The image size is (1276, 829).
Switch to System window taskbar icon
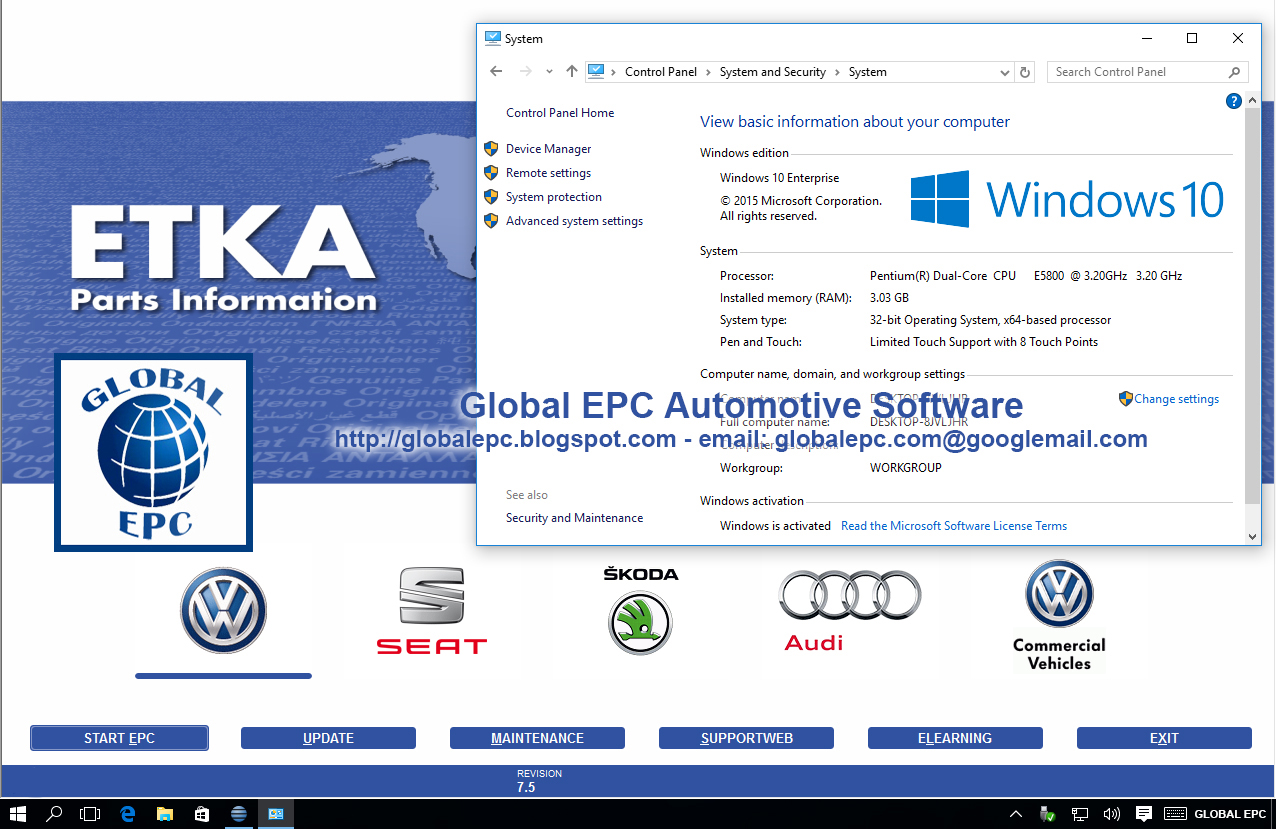click(x=275, y=814)
